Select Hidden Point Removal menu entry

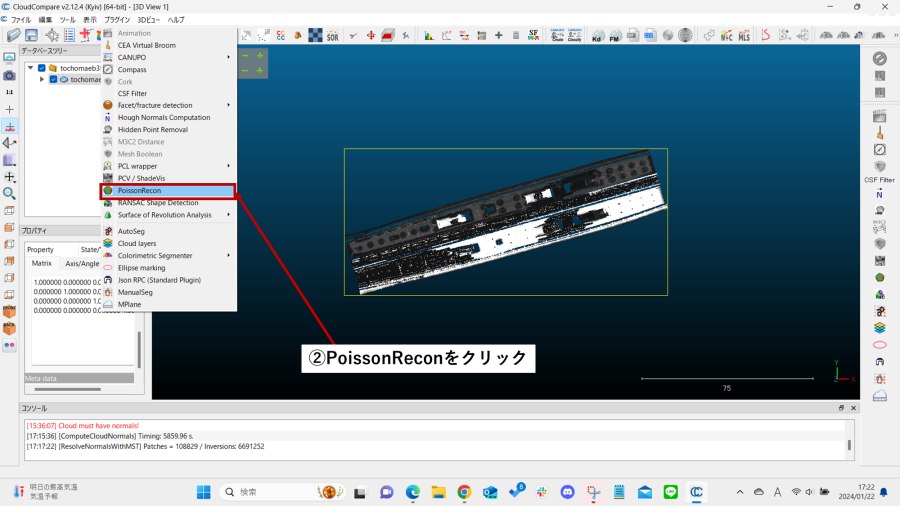tap(168, 130)
